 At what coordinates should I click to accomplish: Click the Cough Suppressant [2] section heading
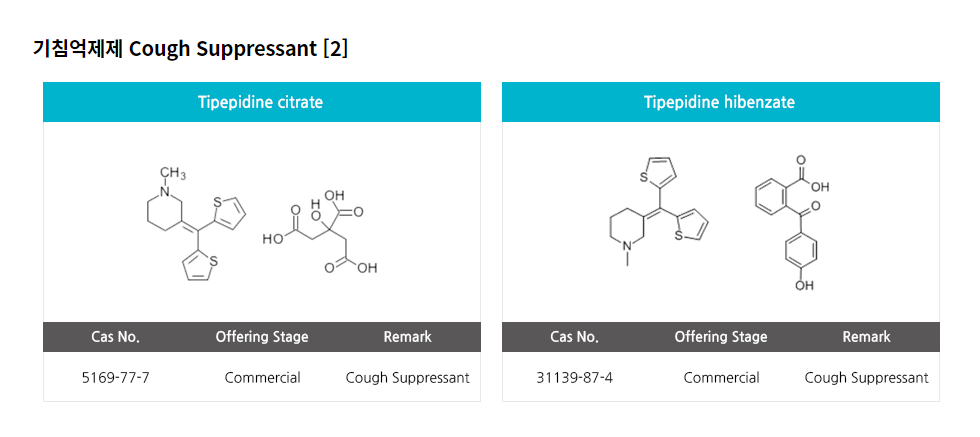[190, 49]
